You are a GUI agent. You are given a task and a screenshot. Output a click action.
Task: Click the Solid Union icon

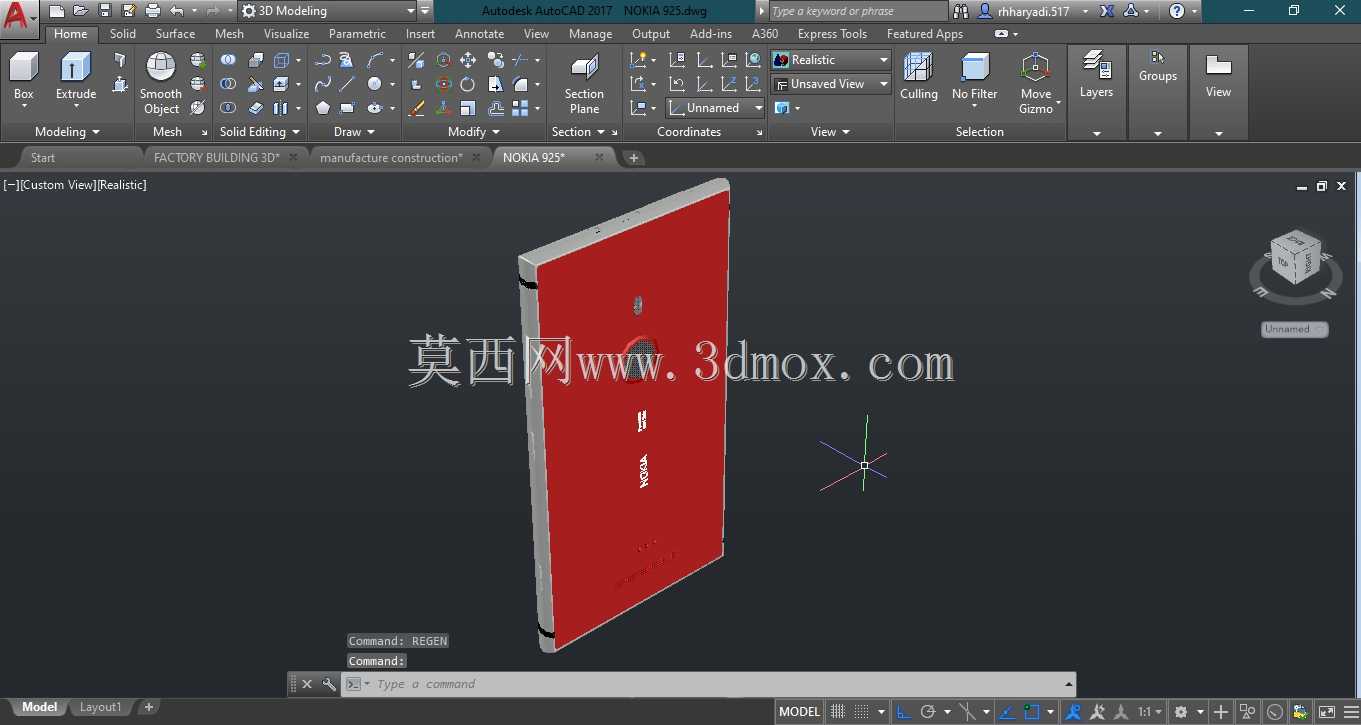click(x=228, y=60)
